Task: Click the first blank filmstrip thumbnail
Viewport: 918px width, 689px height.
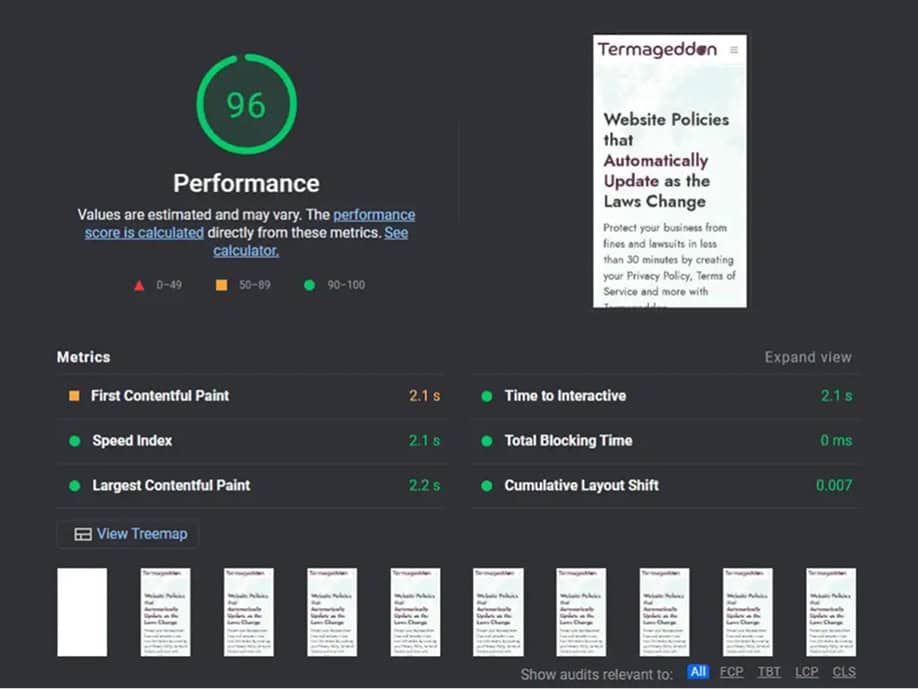Action: click(x=82, y=612)
